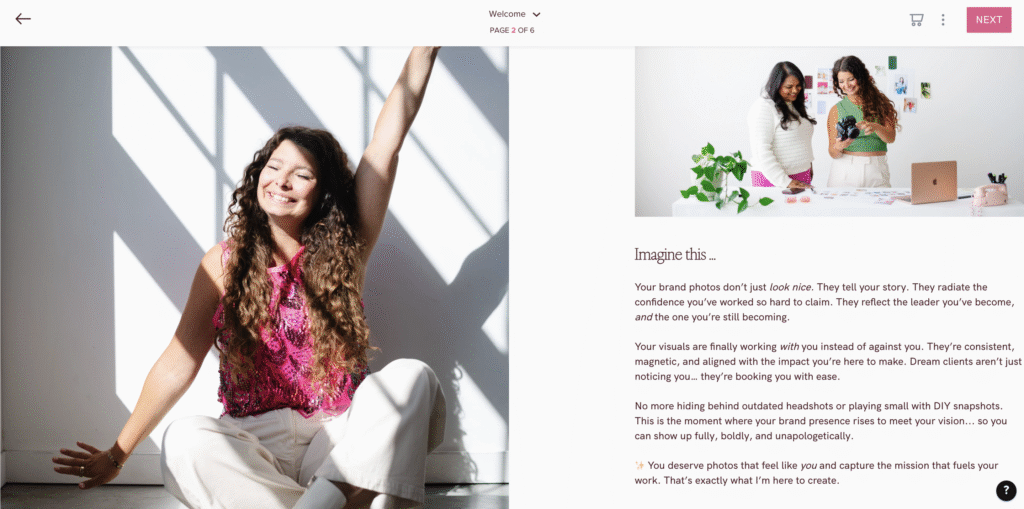Go back using the left arrow icon
The width and height of the screenshot is (1024, 509).
coord(23,19)
